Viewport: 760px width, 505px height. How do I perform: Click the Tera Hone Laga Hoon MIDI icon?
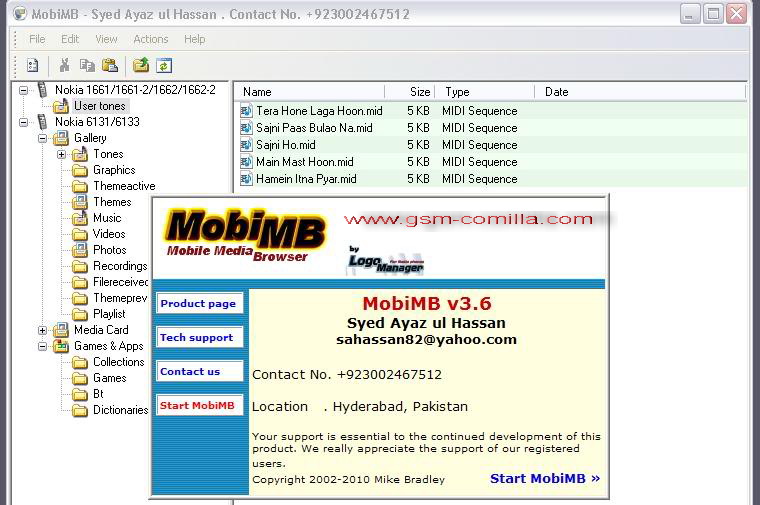click(246, 111)
